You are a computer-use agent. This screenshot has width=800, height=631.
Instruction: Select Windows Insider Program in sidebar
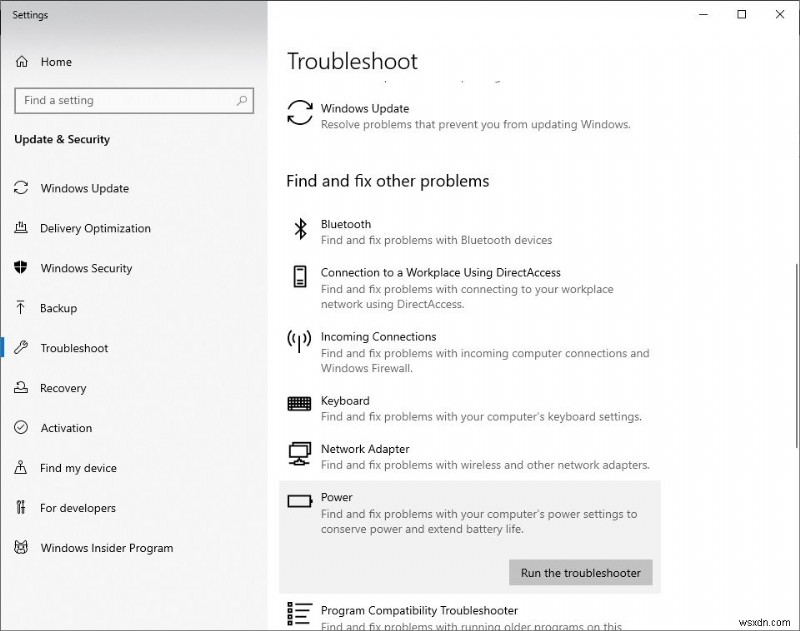tap(106, 548)
